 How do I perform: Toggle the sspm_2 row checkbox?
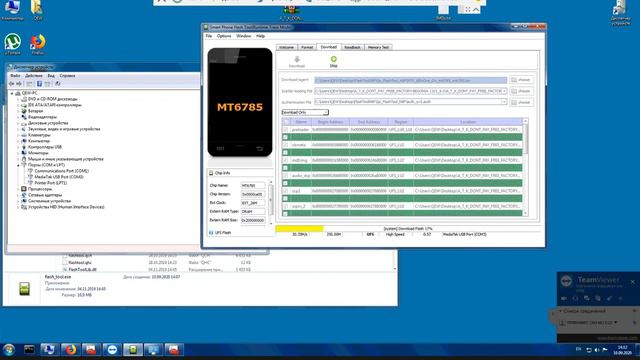(x=286, y=206)
